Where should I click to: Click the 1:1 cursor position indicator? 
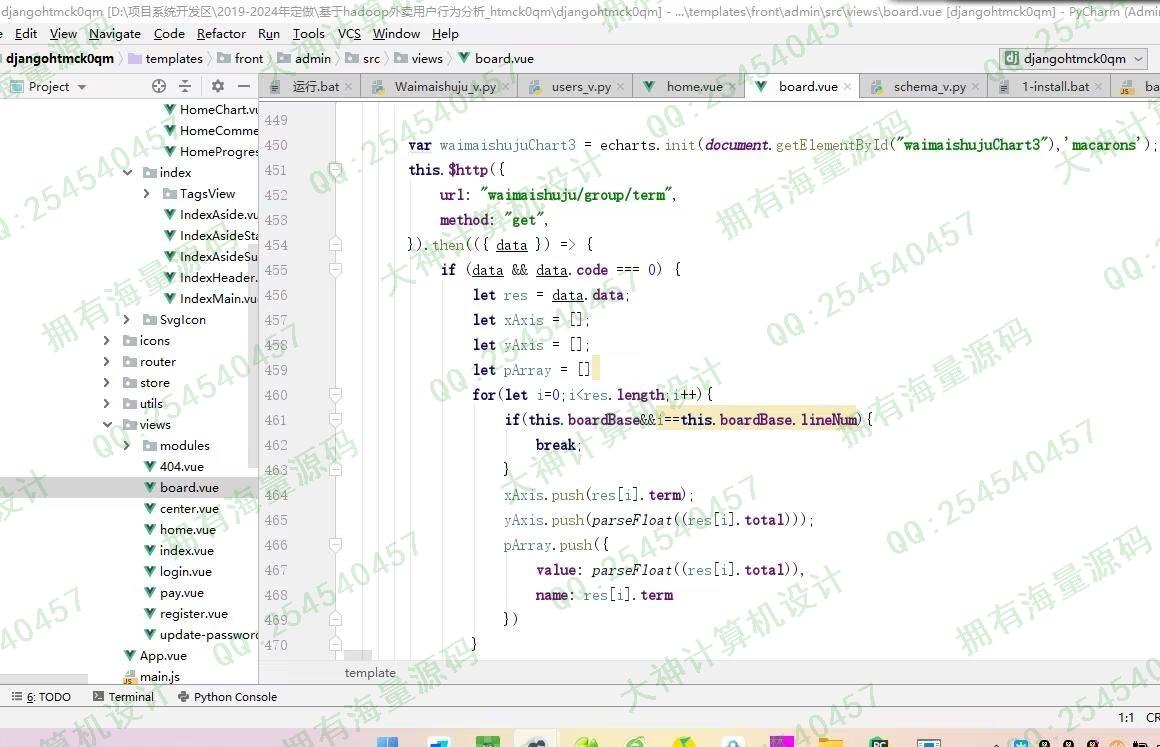(1126, 717)
